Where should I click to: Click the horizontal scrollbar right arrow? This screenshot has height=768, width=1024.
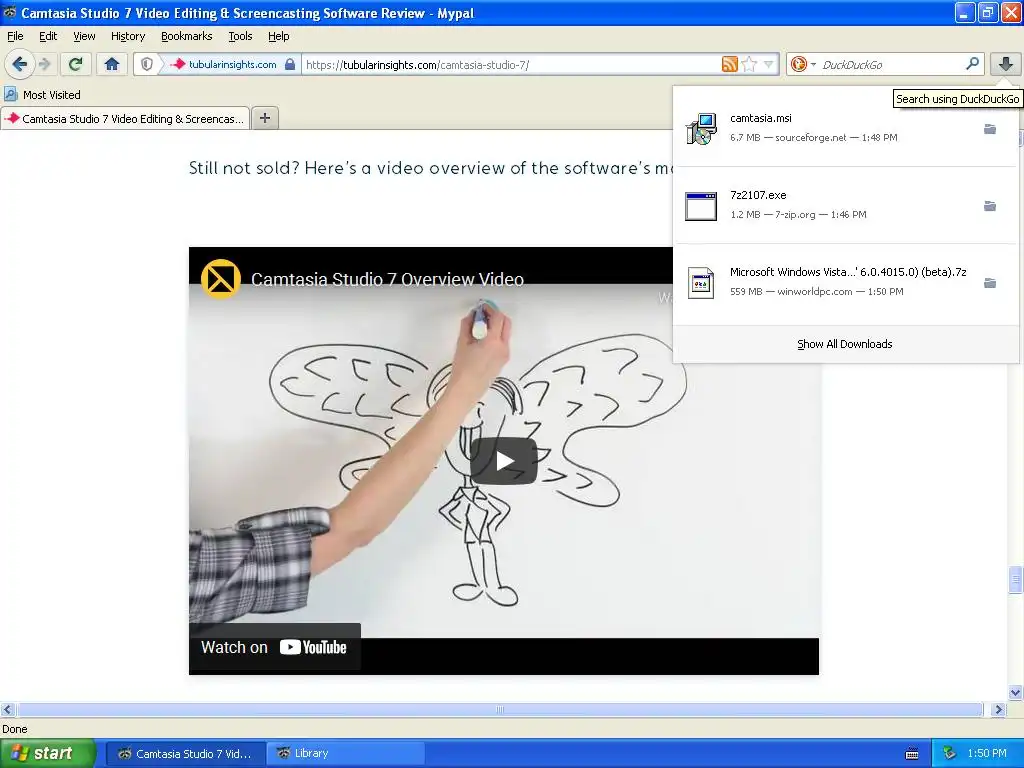point(999,709)
